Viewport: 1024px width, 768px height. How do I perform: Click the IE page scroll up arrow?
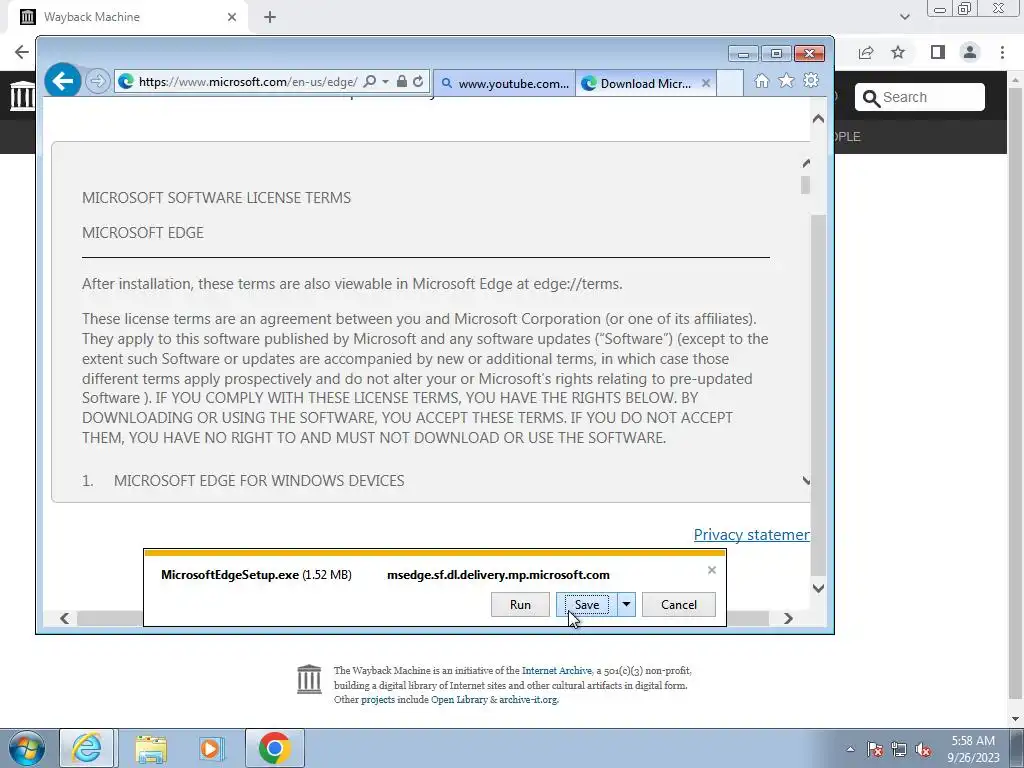(x=818, y=119)
